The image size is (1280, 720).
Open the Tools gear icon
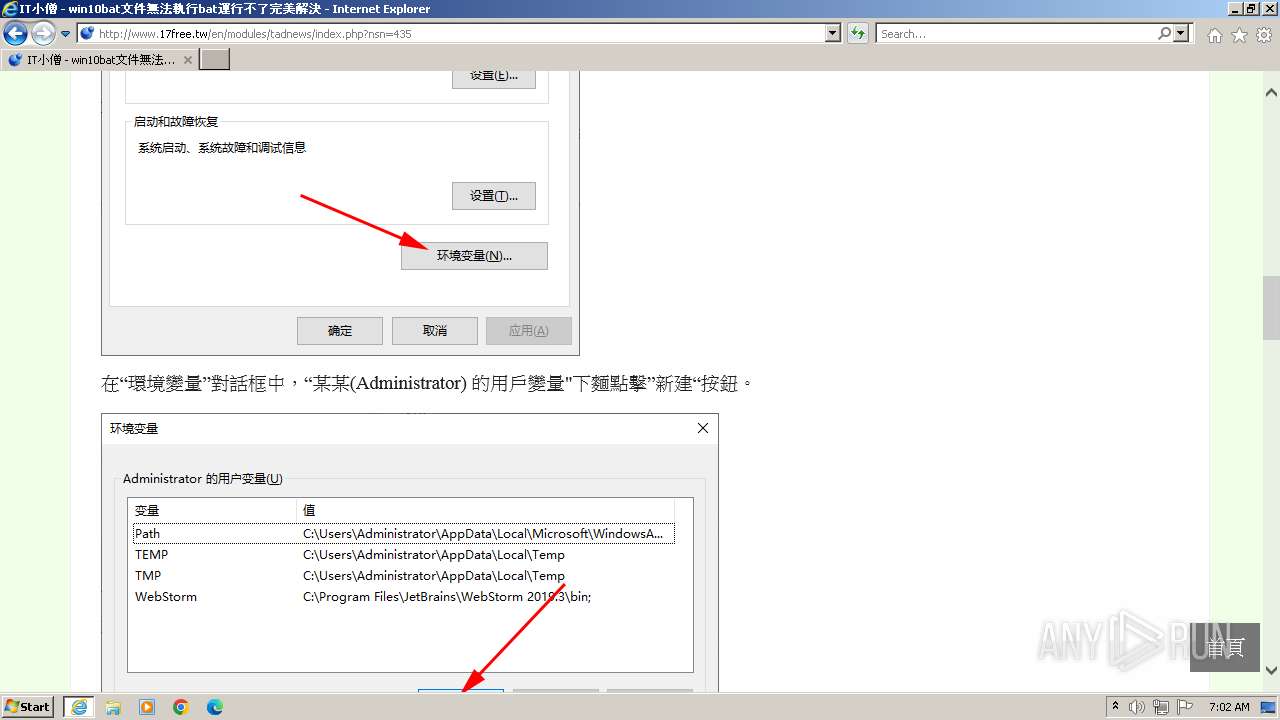[x=1264, y=35]
